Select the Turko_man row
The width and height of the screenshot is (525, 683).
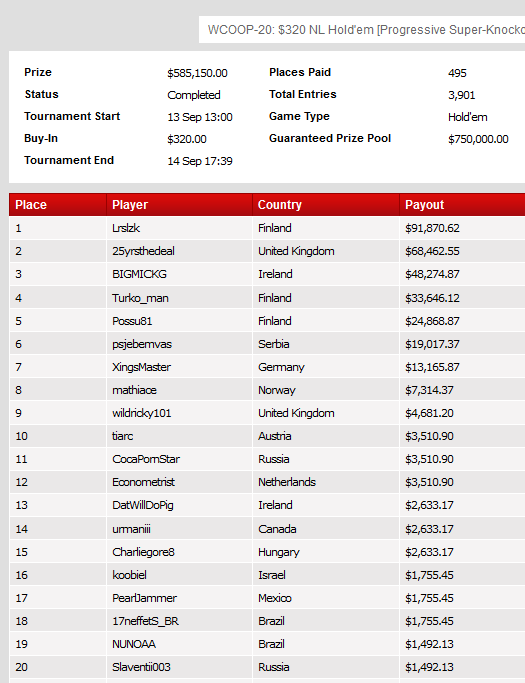point(267,298)
